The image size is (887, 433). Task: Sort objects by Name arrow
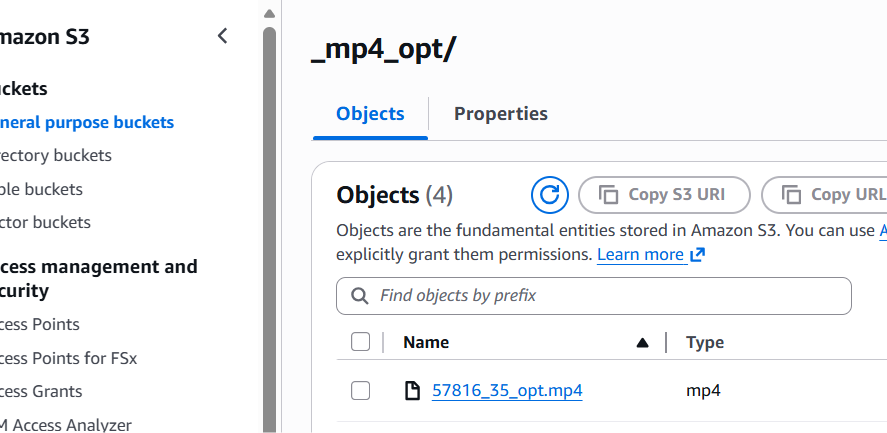pos(642,343)
